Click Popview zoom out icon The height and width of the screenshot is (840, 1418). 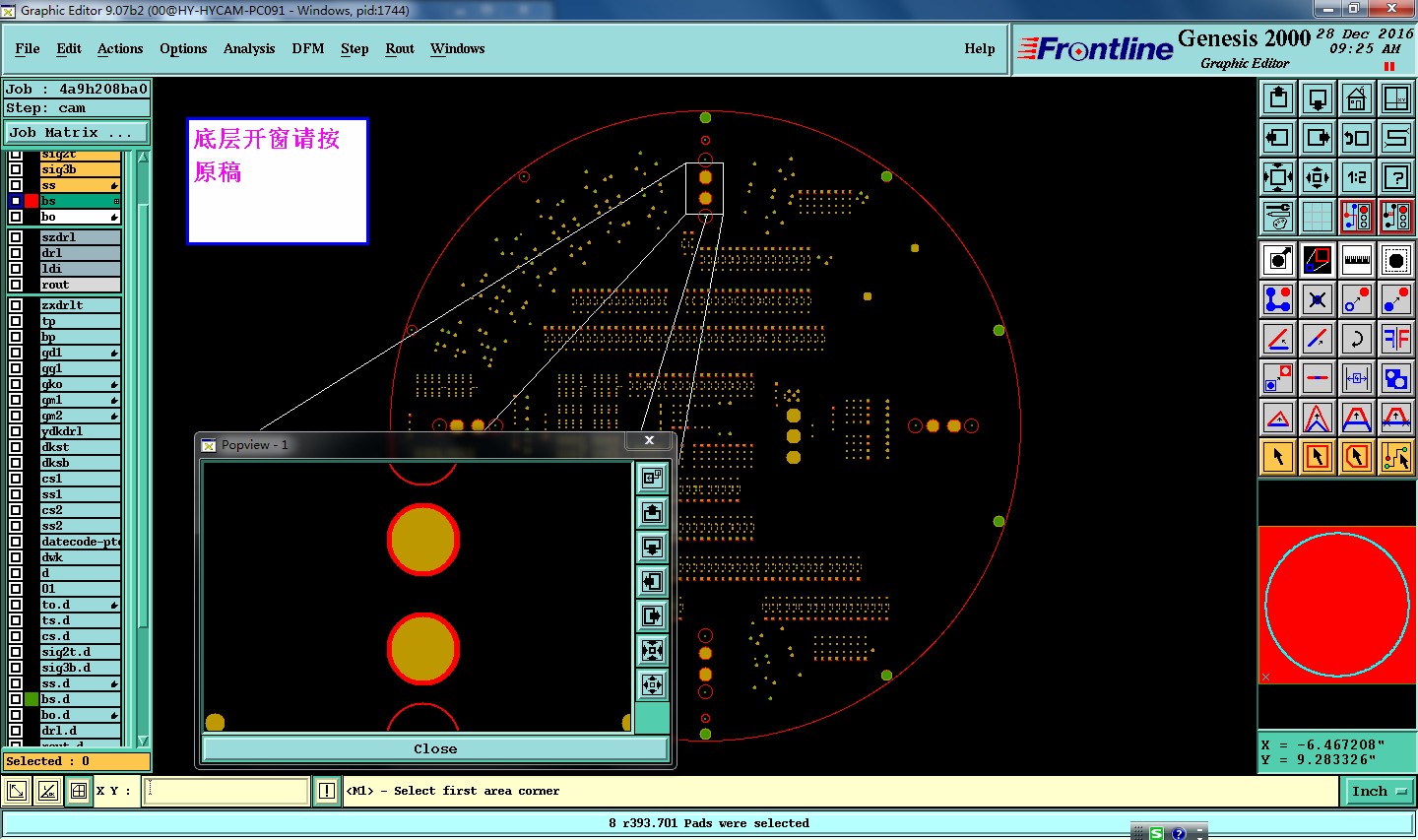(x=652, y=685)
